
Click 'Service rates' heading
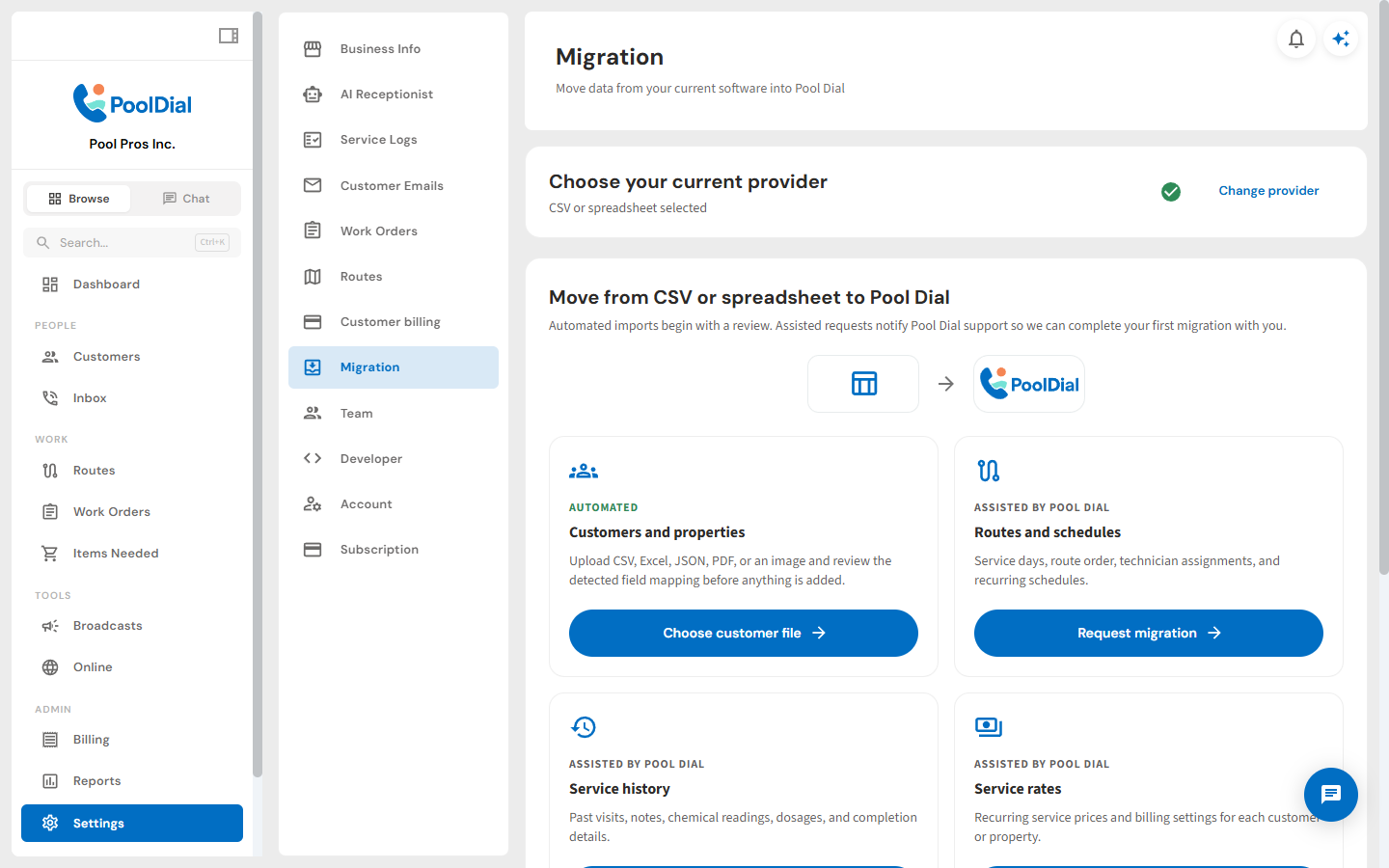click(1018, 789)
